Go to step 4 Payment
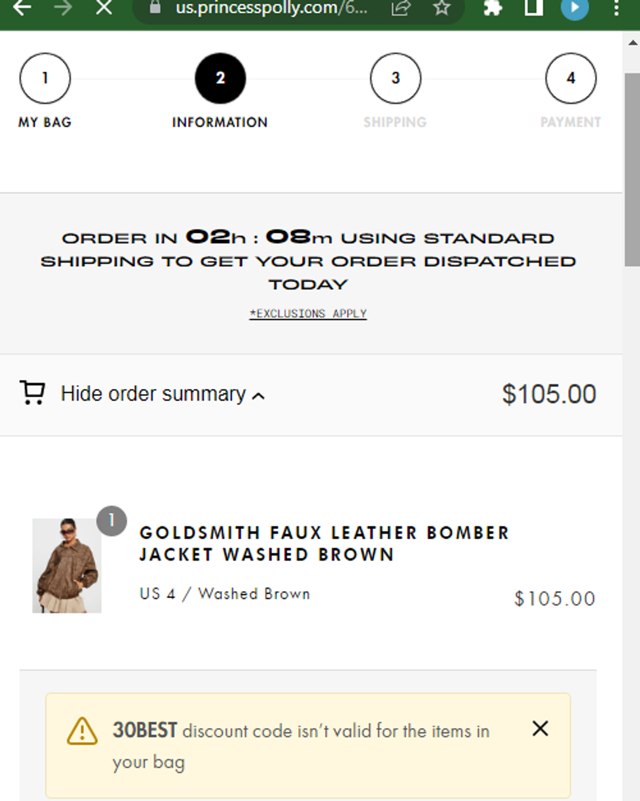The image size is (640, 801). click(x=570, y=79)
